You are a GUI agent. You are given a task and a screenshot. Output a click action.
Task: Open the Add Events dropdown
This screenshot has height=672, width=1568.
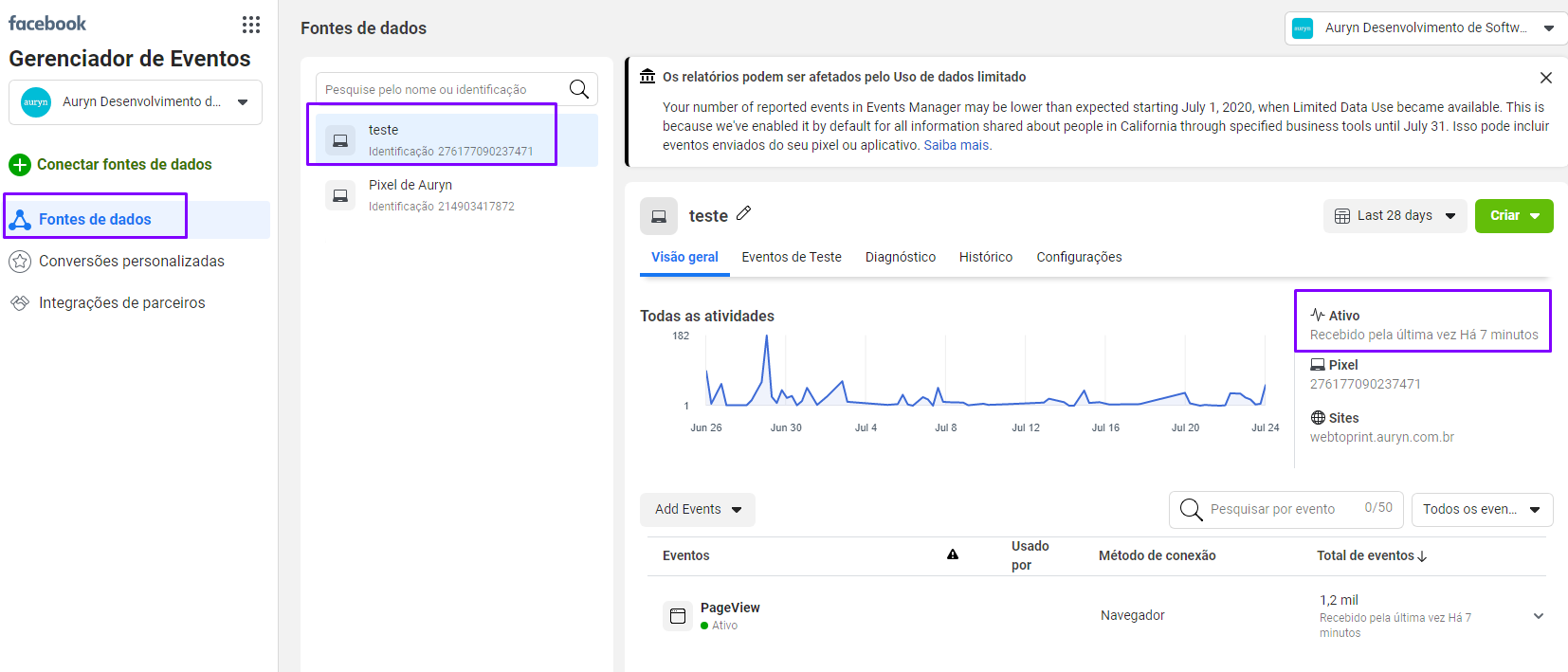click(x=698, y=510)
